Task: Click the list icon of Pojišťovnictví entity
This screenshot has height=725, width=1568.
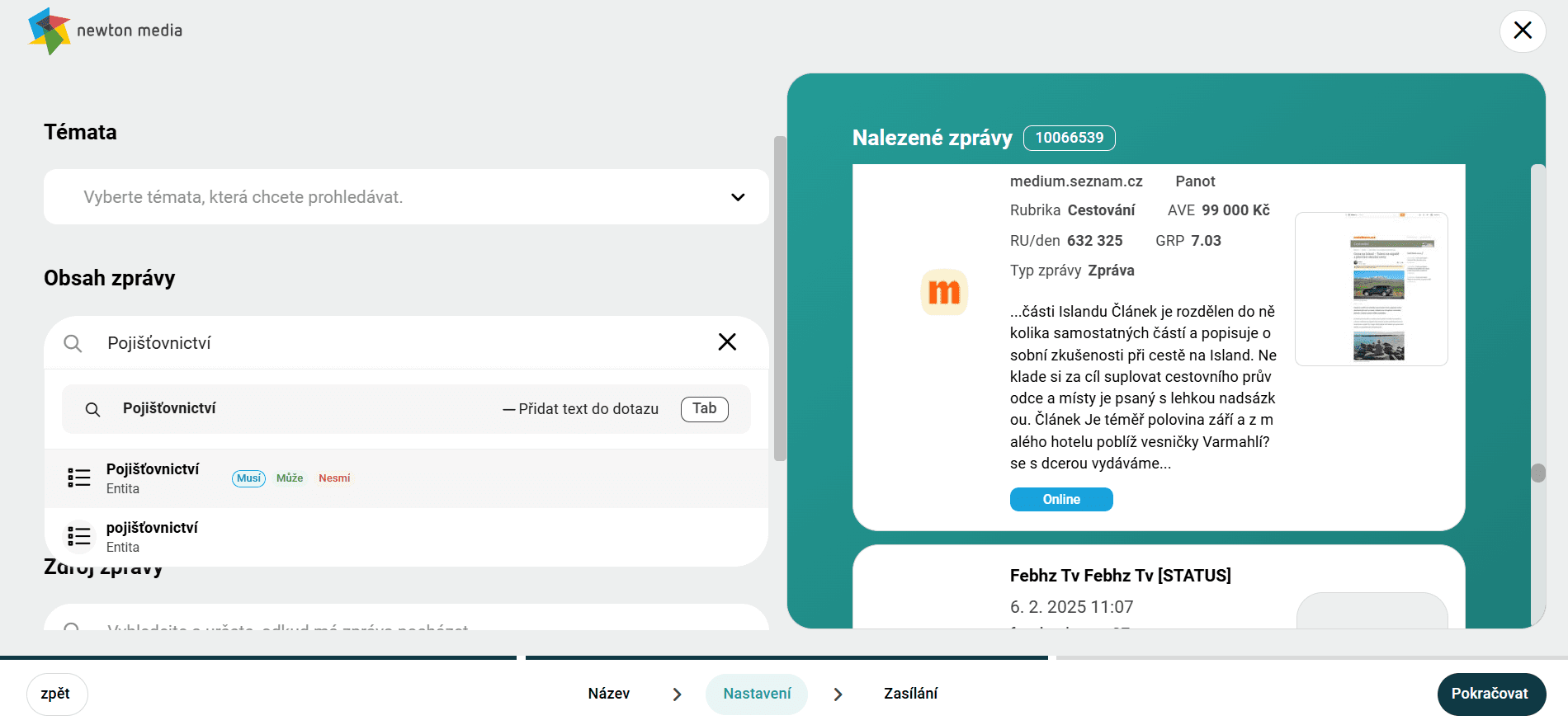Action: 79,478
